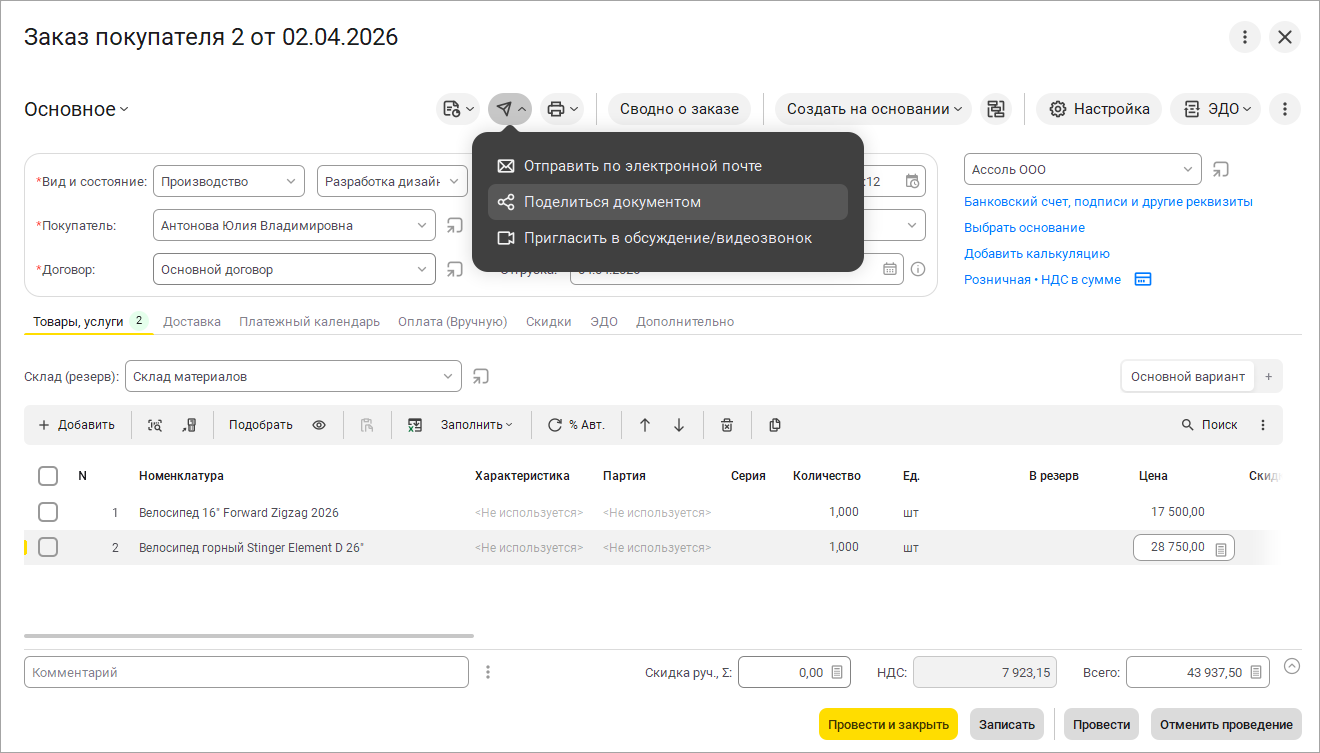Choose Поделиться документом from the menu
Image resolution: width=1320 pixels, height=753 pixels.
[x=668, y=202]
